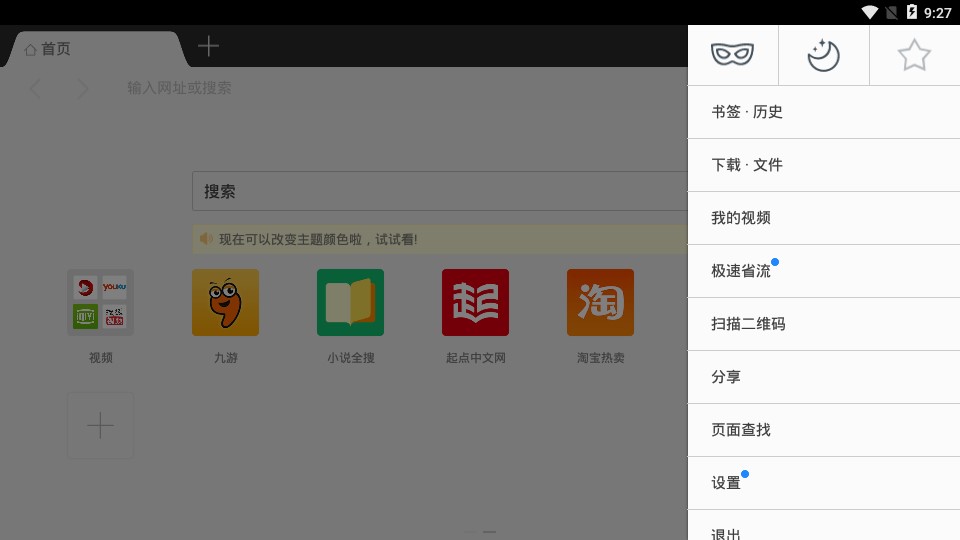Image resolution: width=960 pixels, height=540 pixels.
Task: Open 淘宝热卖 orange icon
Action: coord(600,302)
